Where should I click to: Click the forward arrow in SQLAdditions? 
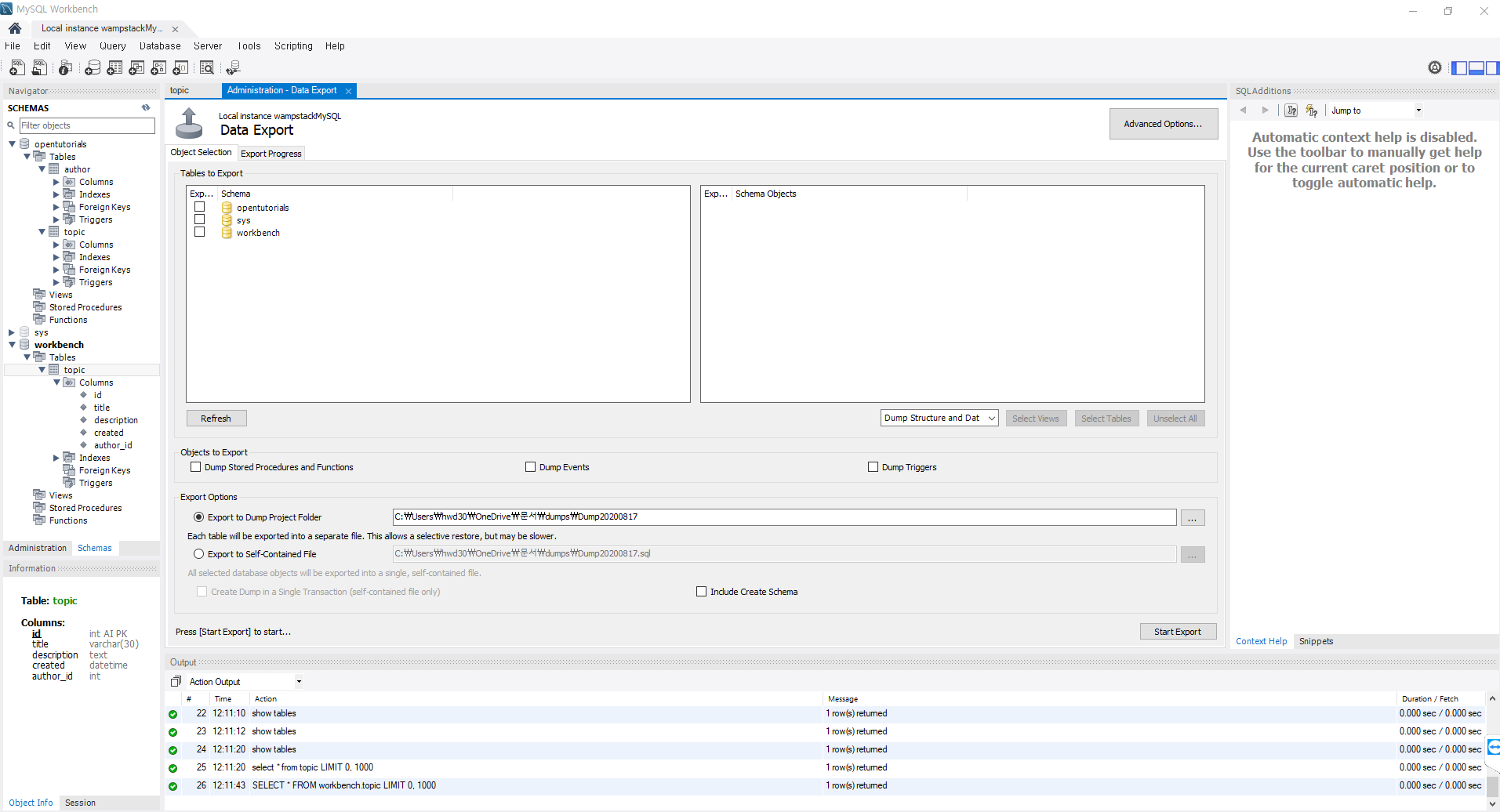pos(1265,111)
